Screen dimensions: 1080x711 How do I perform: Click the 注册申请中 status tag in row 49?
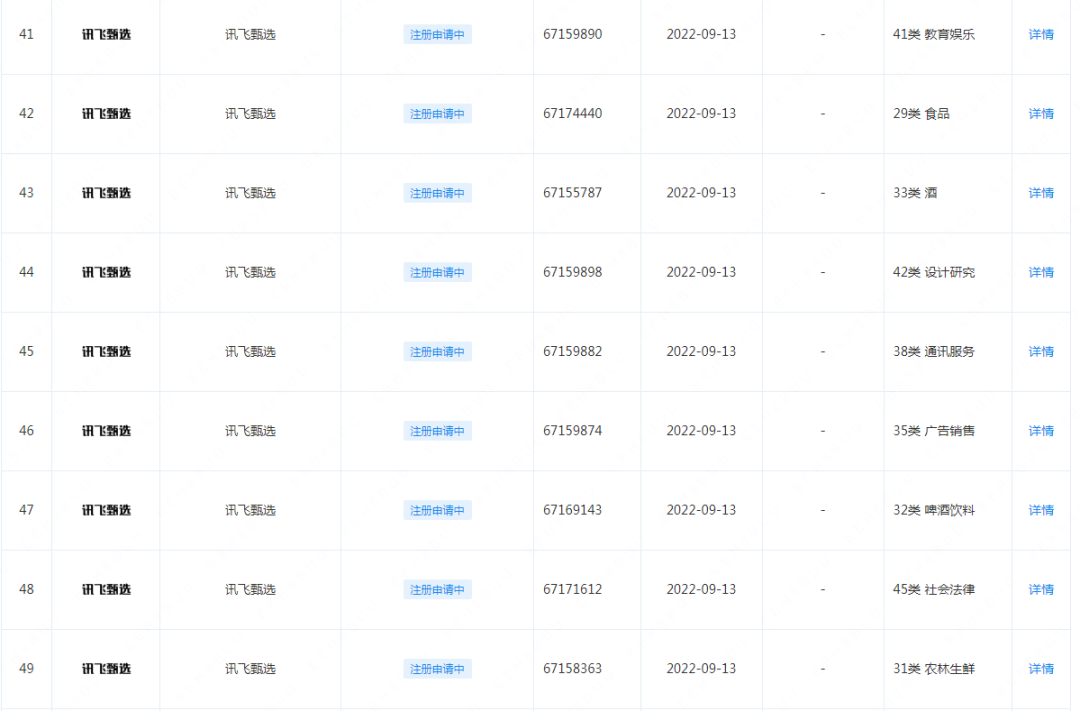(x=437, y=668)
